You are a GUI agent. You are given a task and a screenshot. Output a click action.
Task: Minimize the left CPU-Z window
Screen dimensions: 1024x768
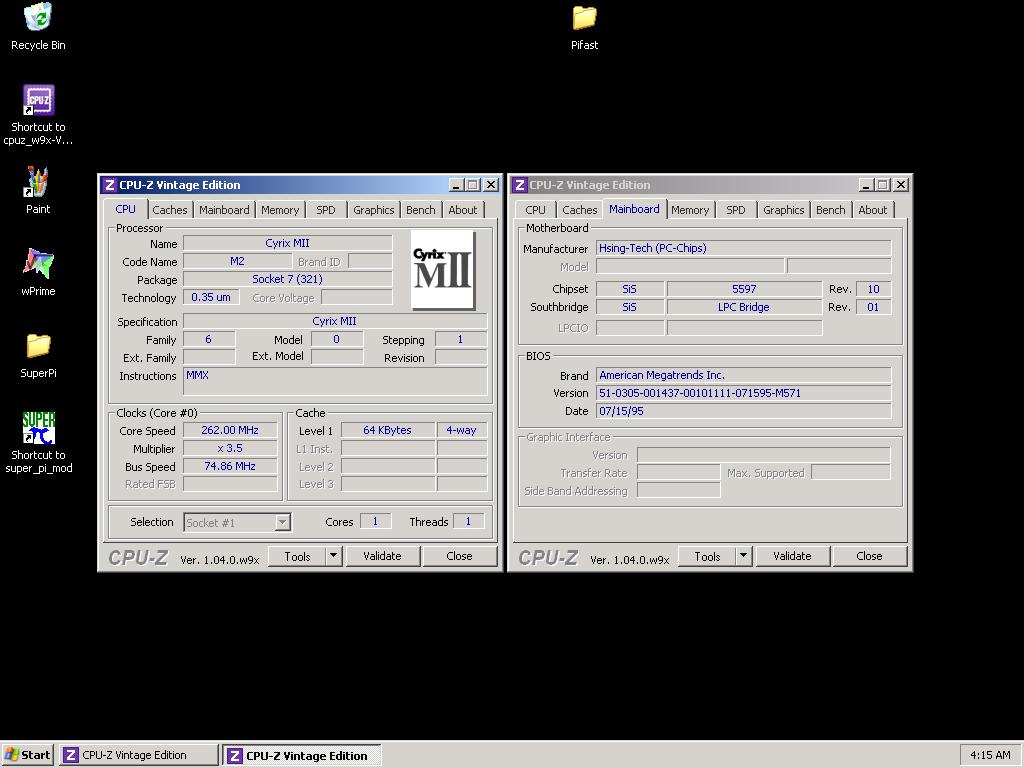[x=456, y=185]
